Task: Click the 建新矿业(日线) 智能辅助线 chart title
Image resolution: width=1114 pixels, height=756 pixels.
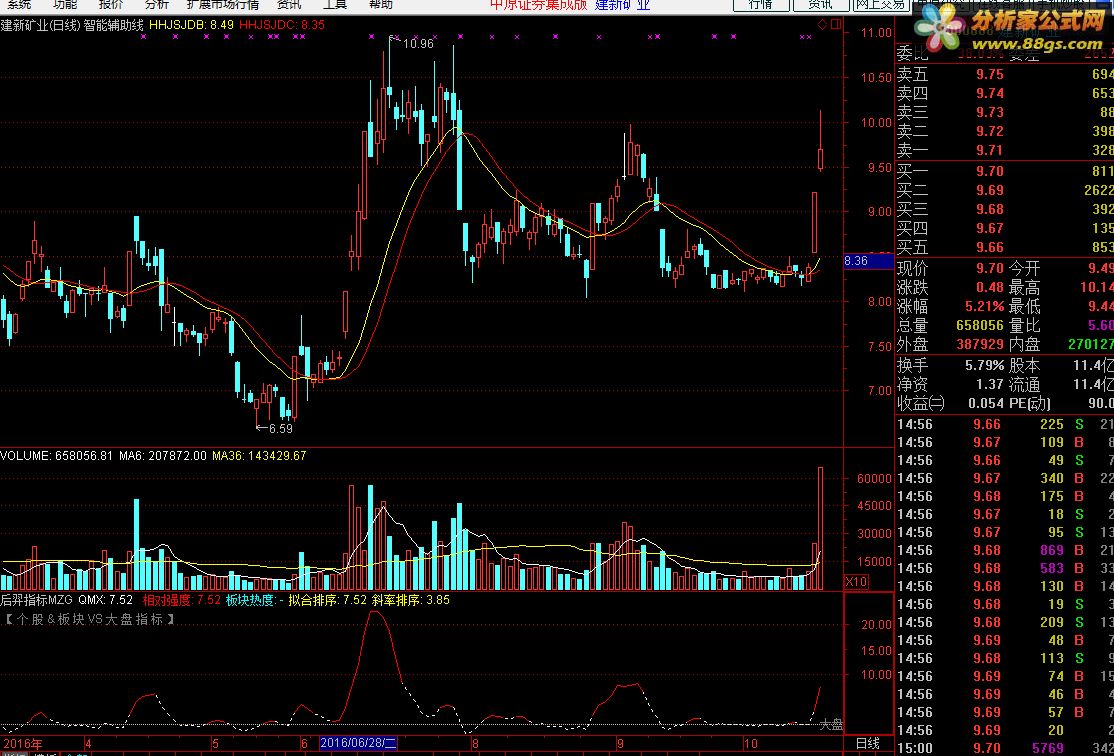Action: (x=72, y=25)
